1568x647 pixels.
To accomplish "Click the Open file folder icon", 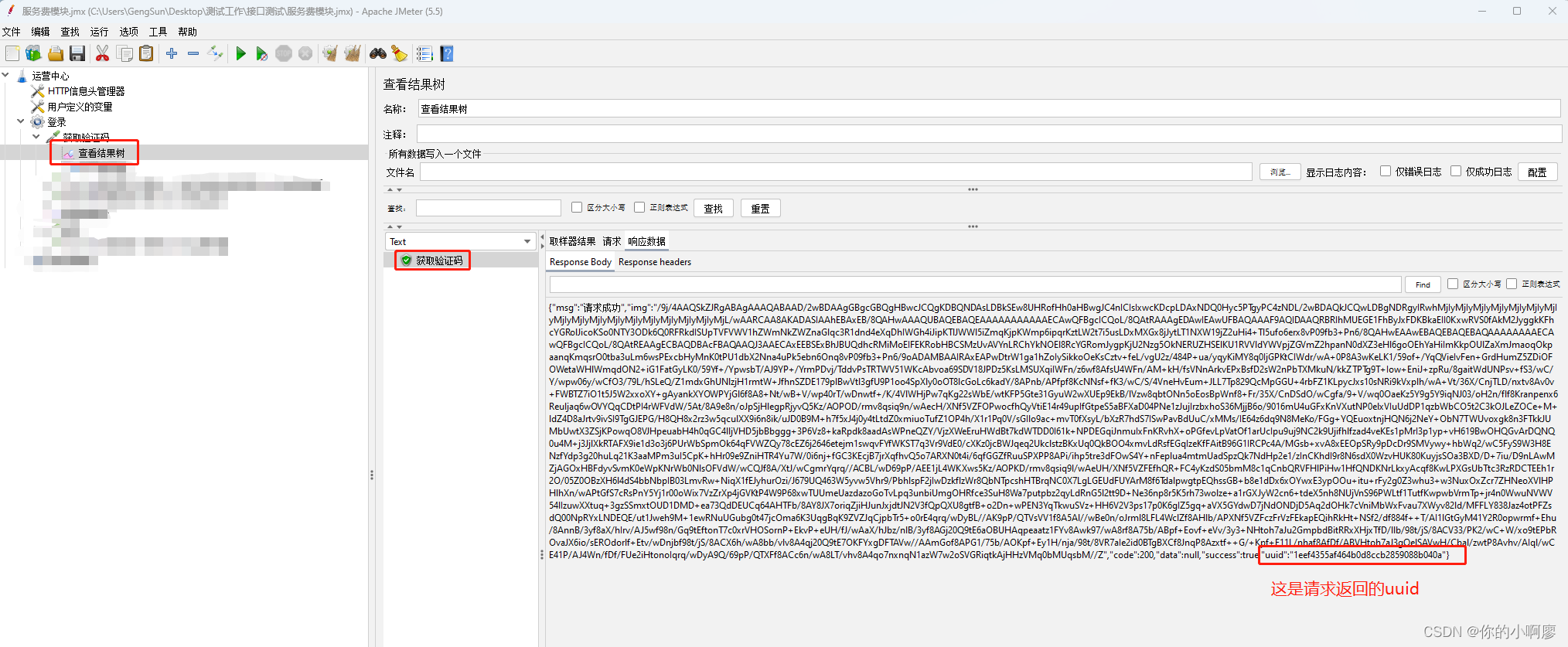I will coord(56,53).
